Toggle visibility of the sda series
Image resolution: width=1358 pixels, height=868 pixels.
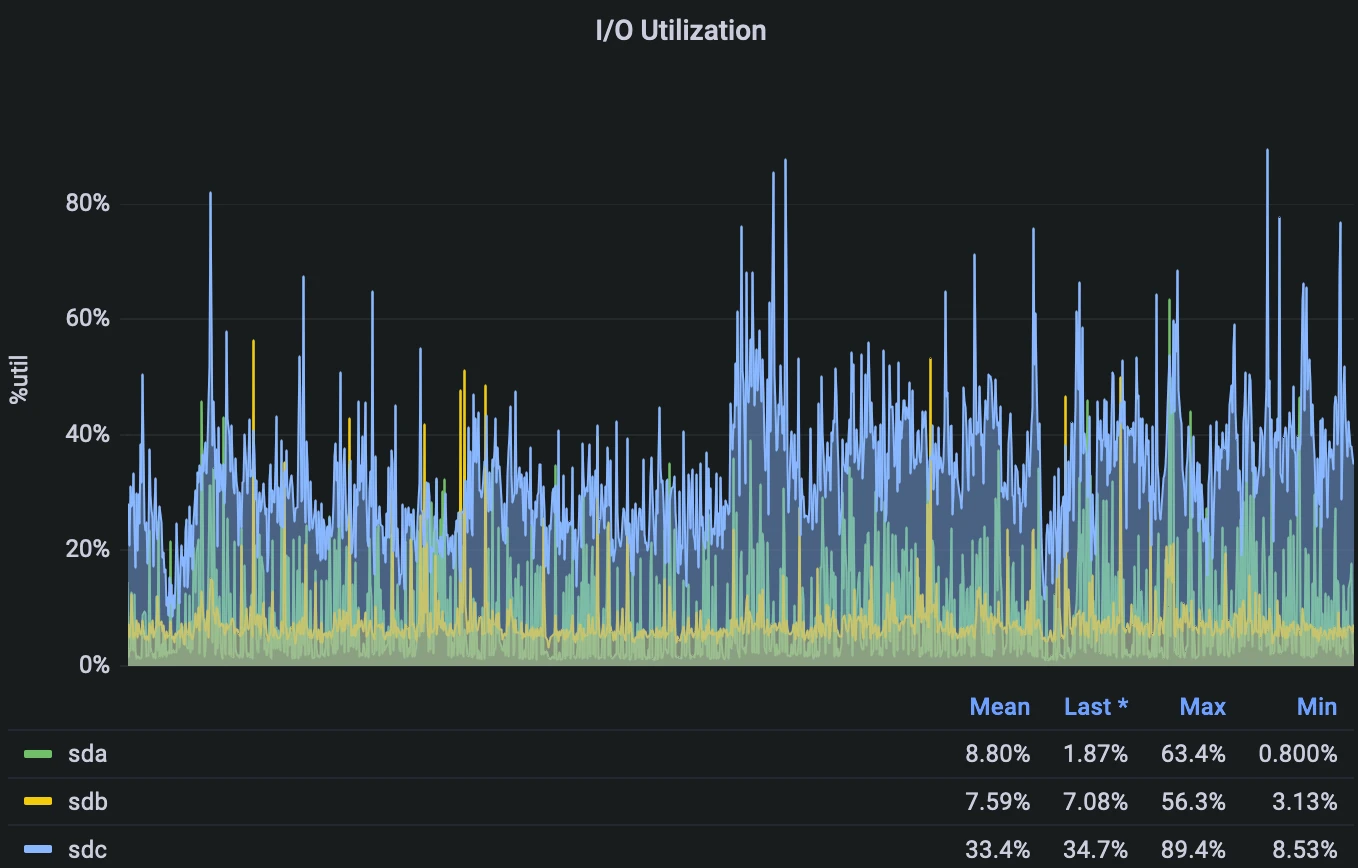87,754
